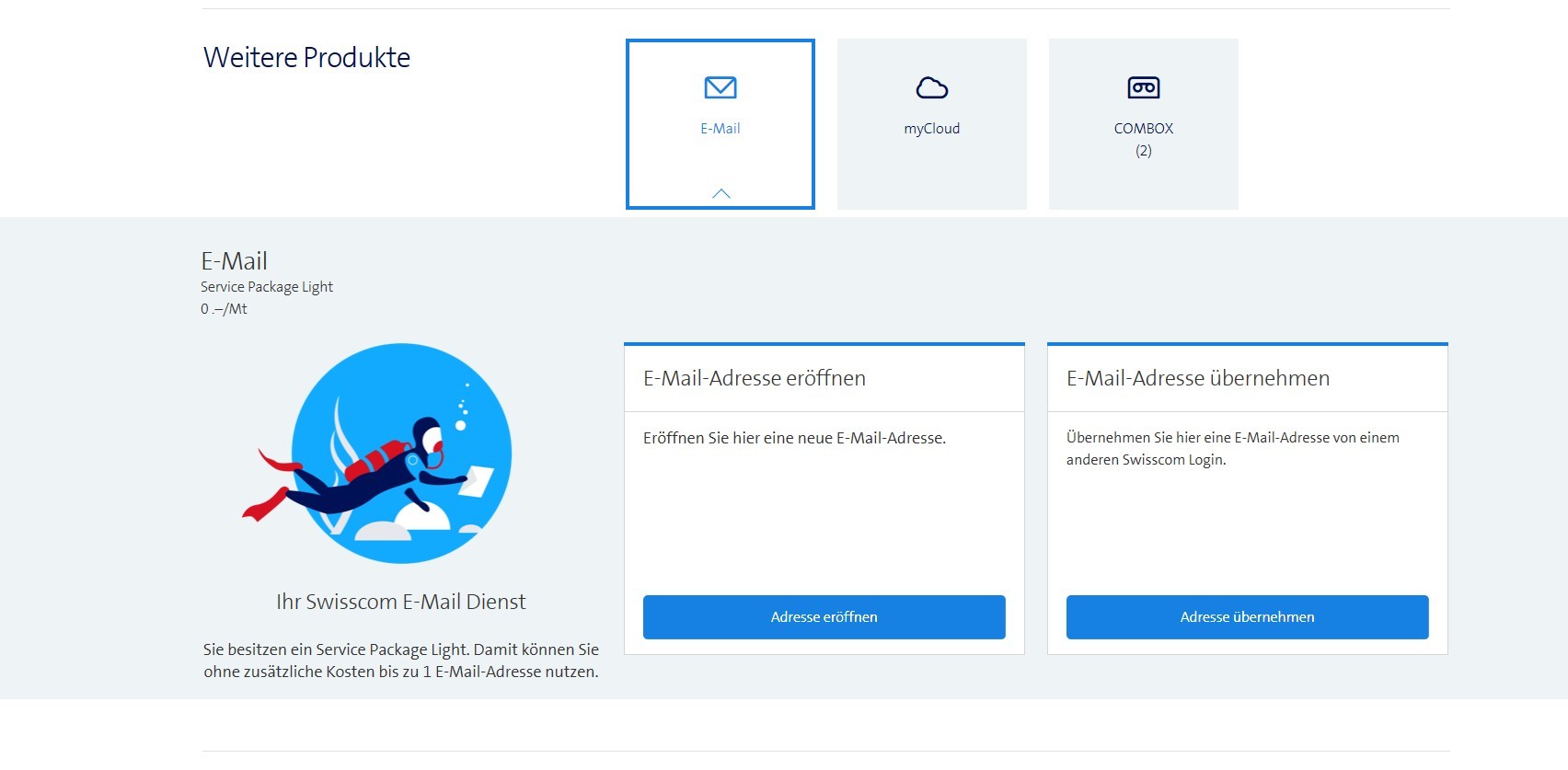Click the E-Mail-Adresse übernehmen card heading
This screenshot has width=1568, height=770.
pyautogui.click(x=1197, y=378)
